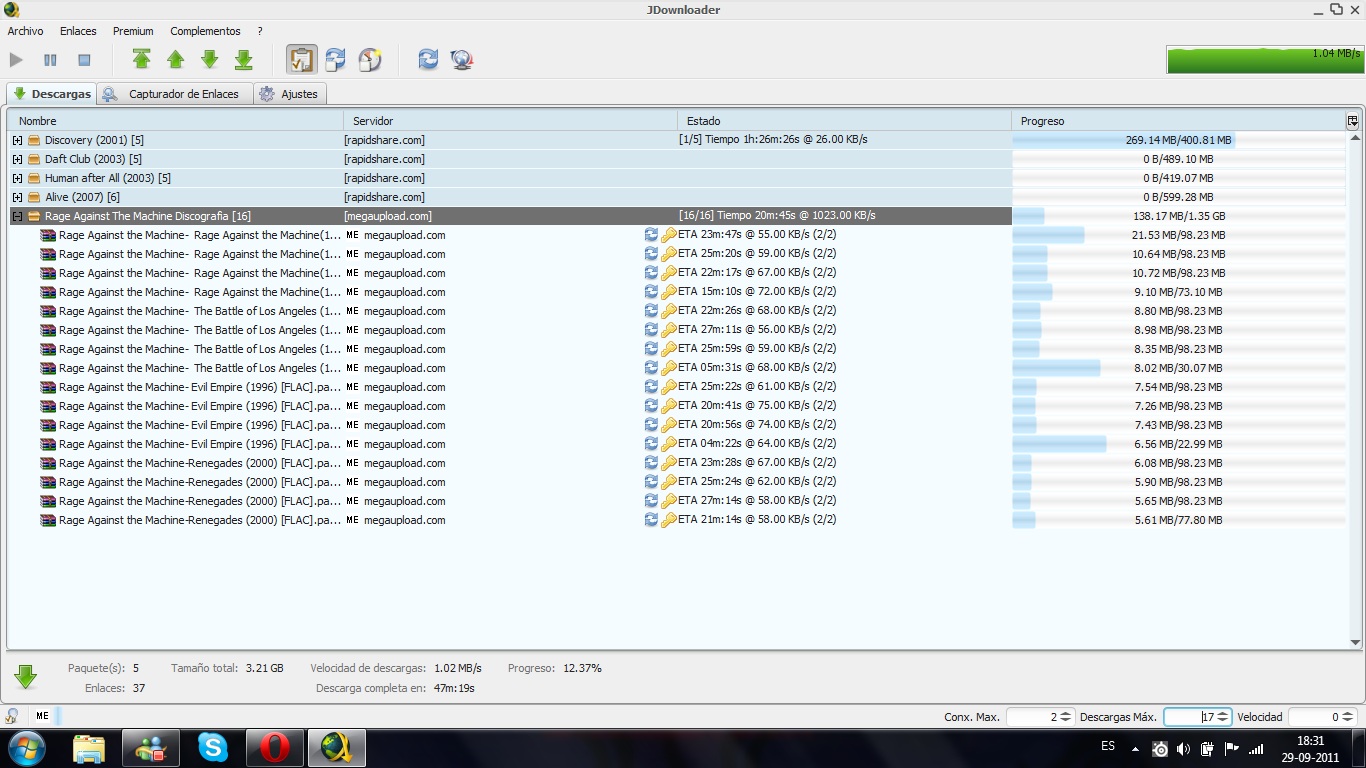Move selection to bottom with underlined down arrow
Image resolution: width=1366 pixels, height=768 pixels.
click(244, 60)
